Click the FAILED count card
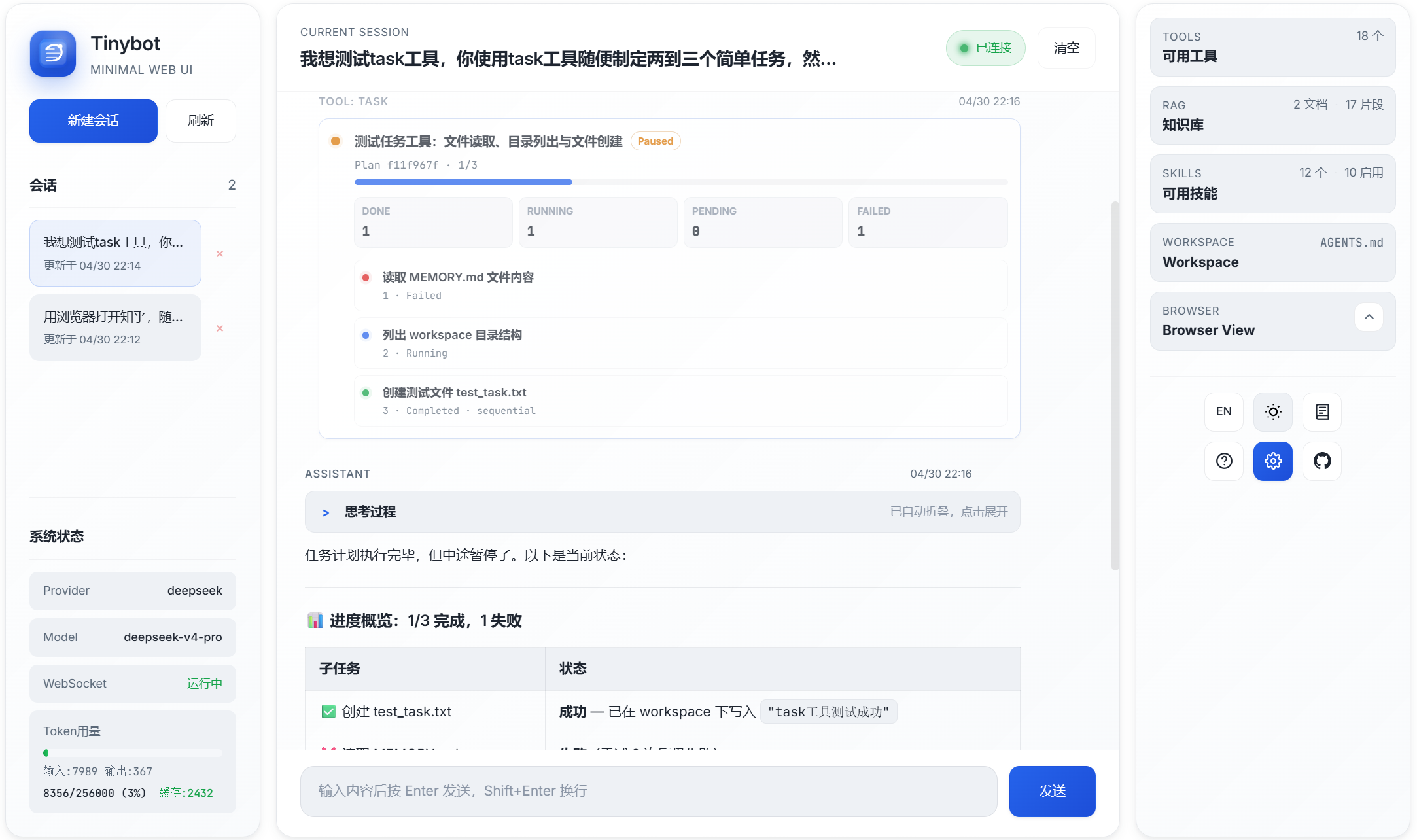Screen dimensions: 1417x840 [928, 222]
